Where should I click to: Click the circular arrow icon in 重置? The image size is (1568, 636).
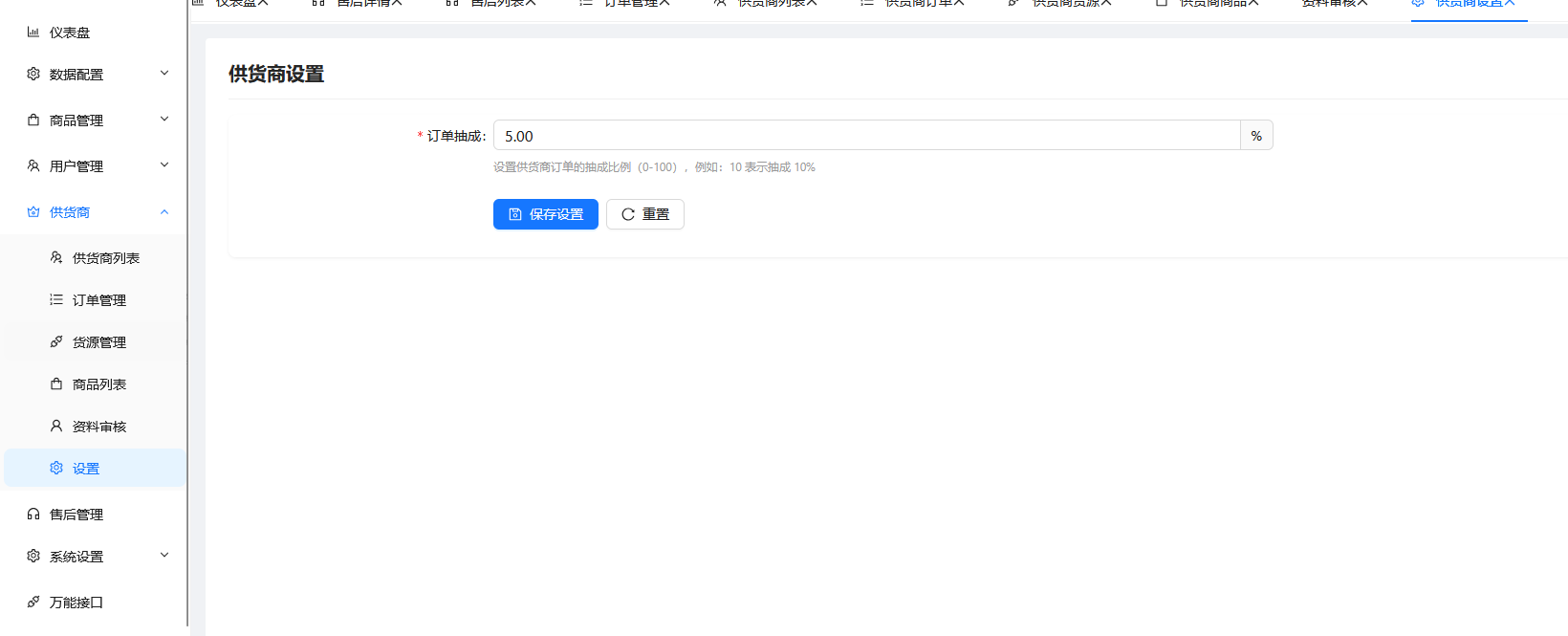tap(628, 214)
